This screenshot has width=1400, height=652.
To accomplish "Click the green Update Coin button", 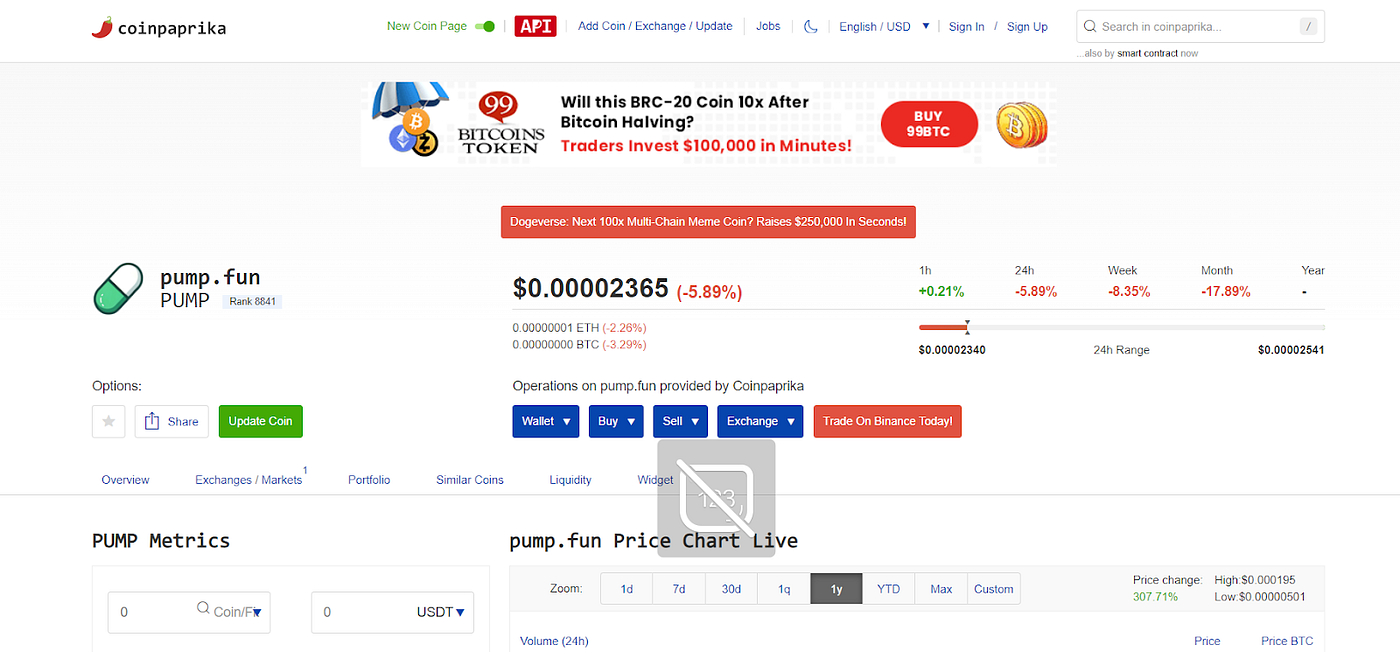I will tap(260, 421).
